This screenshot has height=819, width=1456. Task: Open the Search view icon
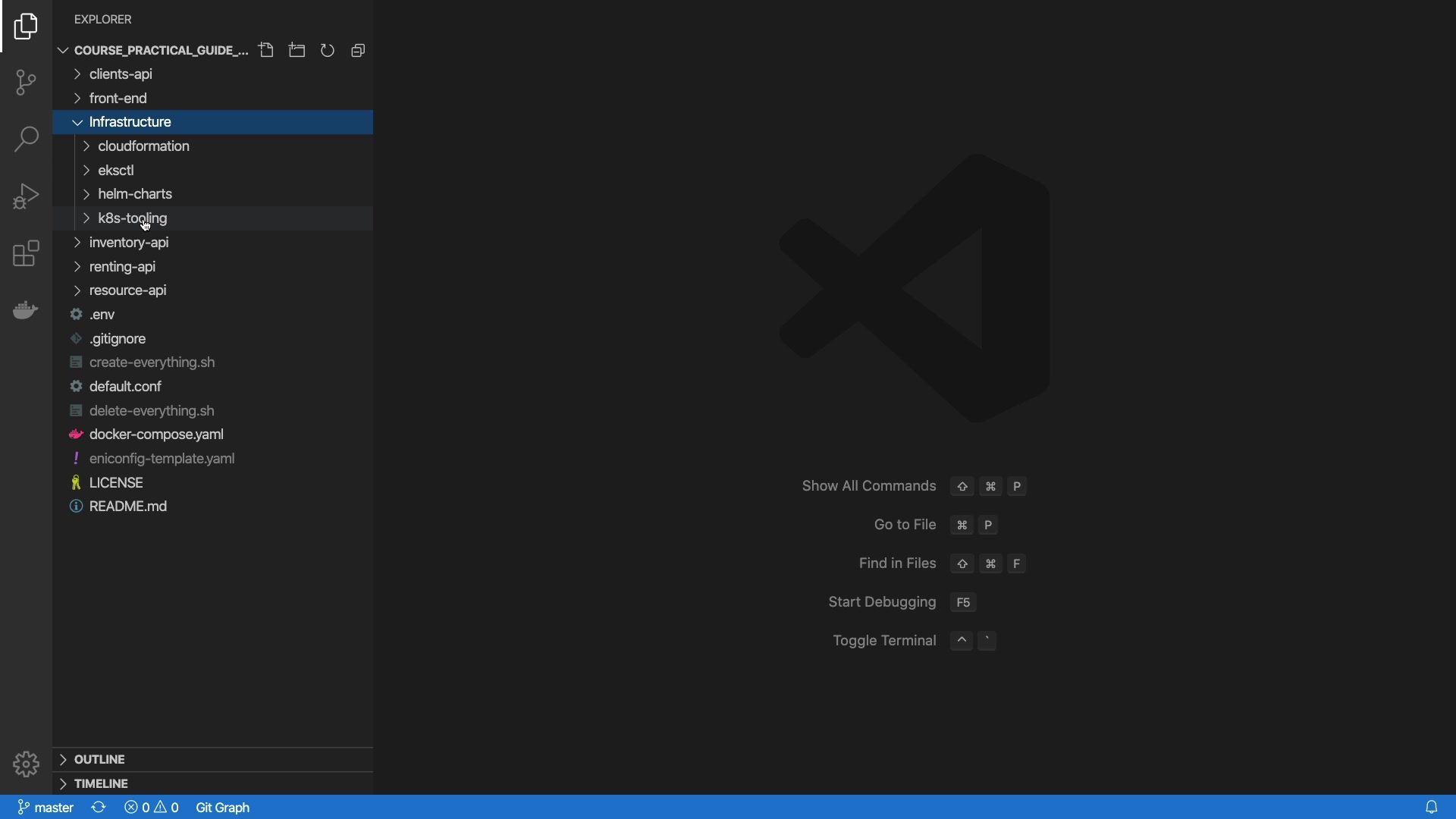coord(26,140)
